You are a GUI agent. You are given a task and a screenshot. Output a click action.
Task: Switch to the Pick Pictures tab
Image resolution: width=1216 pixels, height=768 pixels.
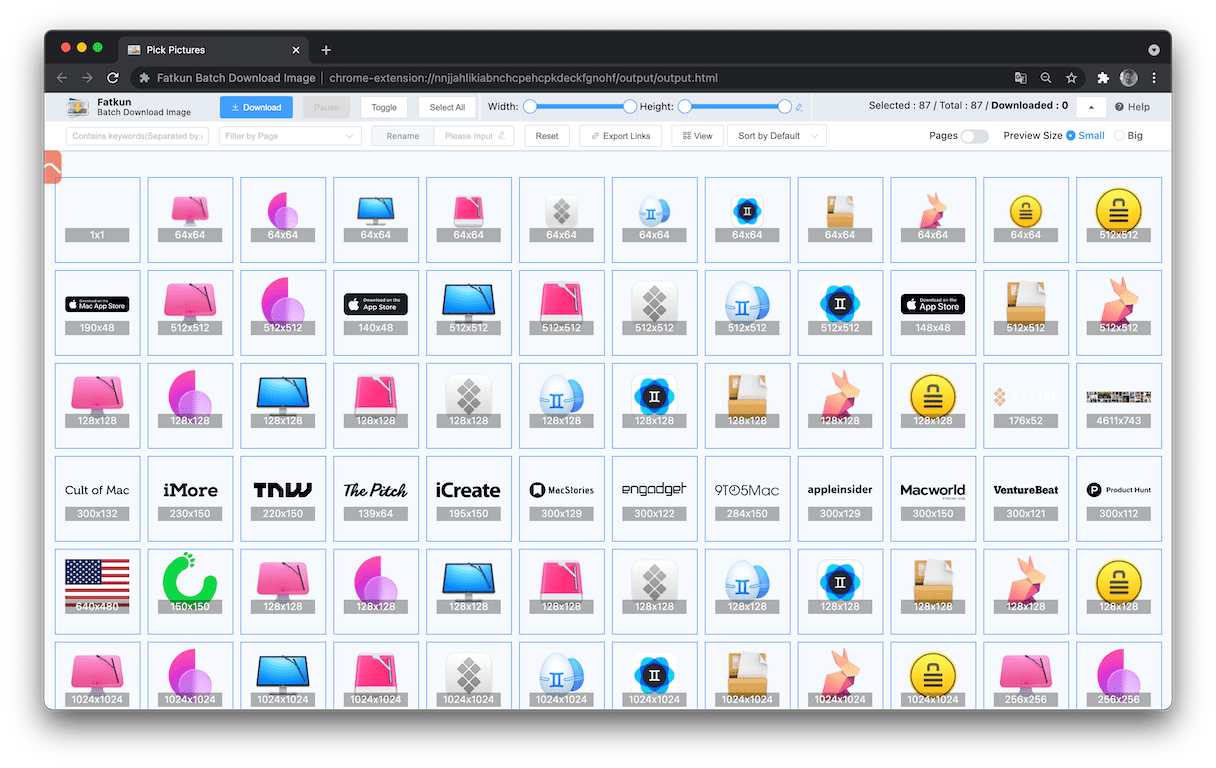(212, 50)
